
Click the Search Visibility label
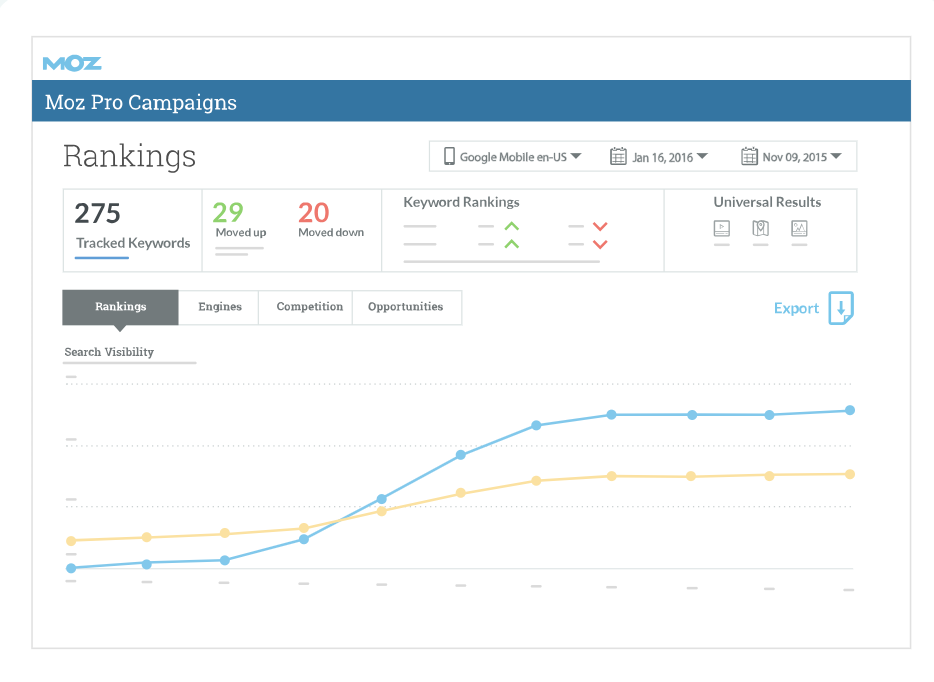pos(109,352)
